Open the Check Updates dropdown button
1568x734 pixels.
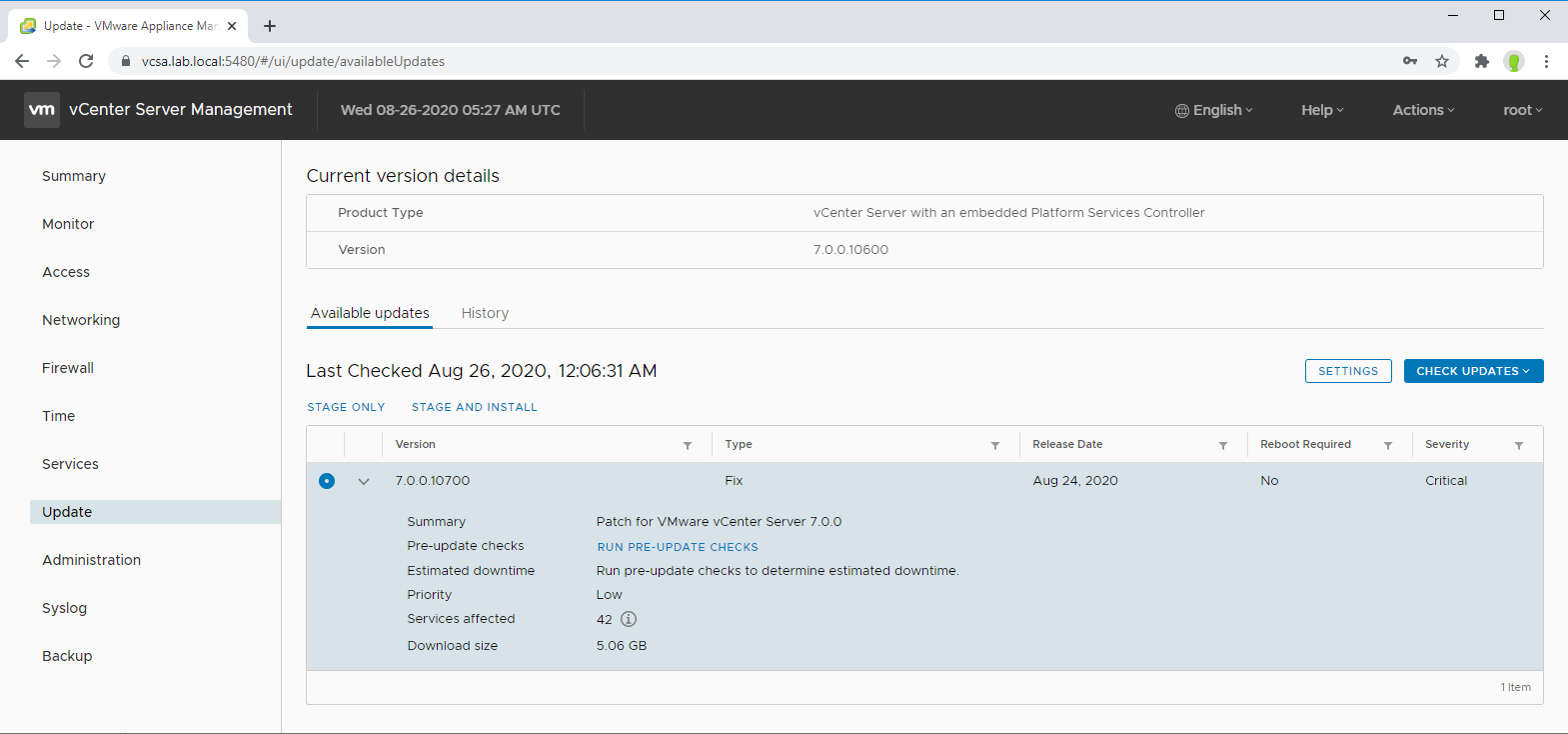point(1473,371)
